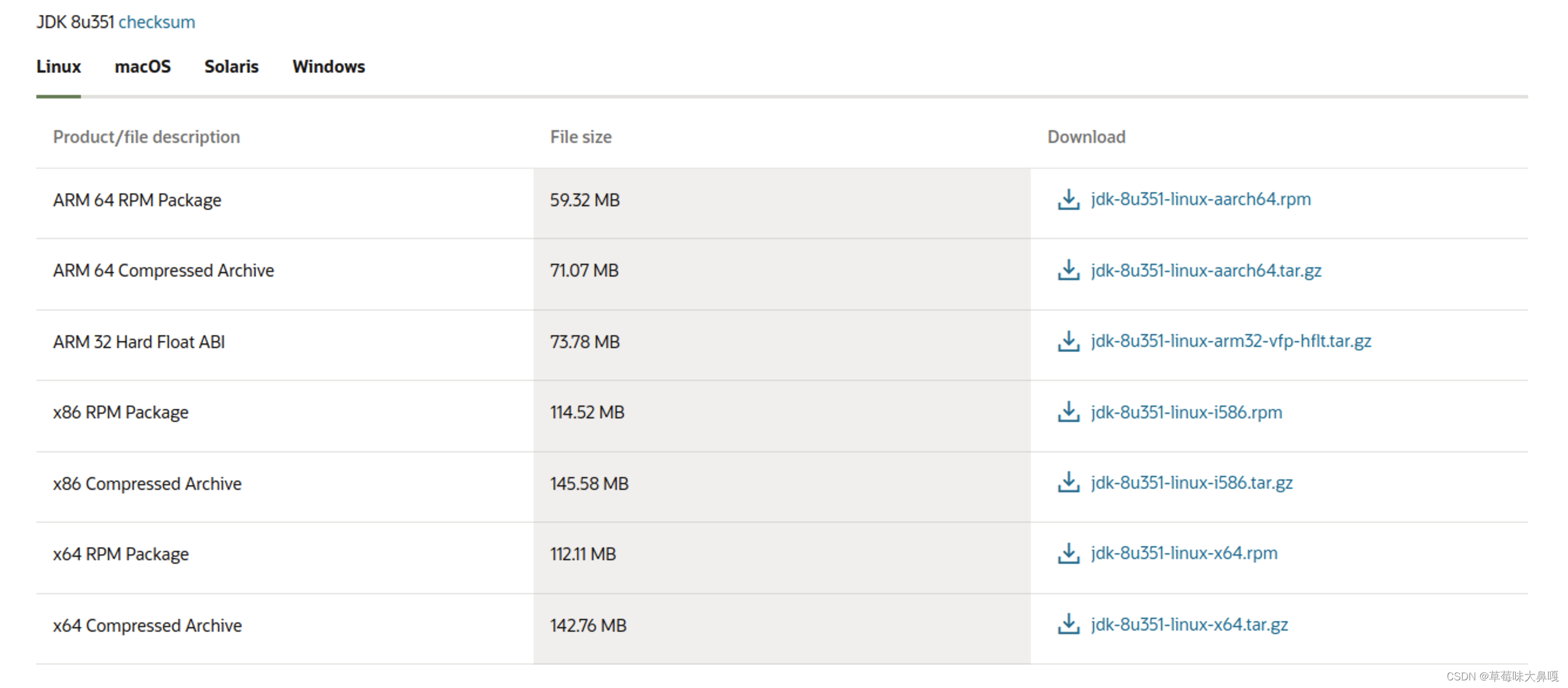1568x688 pixels.
Task: Download jdk-8u351-linux-x64.rpm link
Action: pos(1184,554)
